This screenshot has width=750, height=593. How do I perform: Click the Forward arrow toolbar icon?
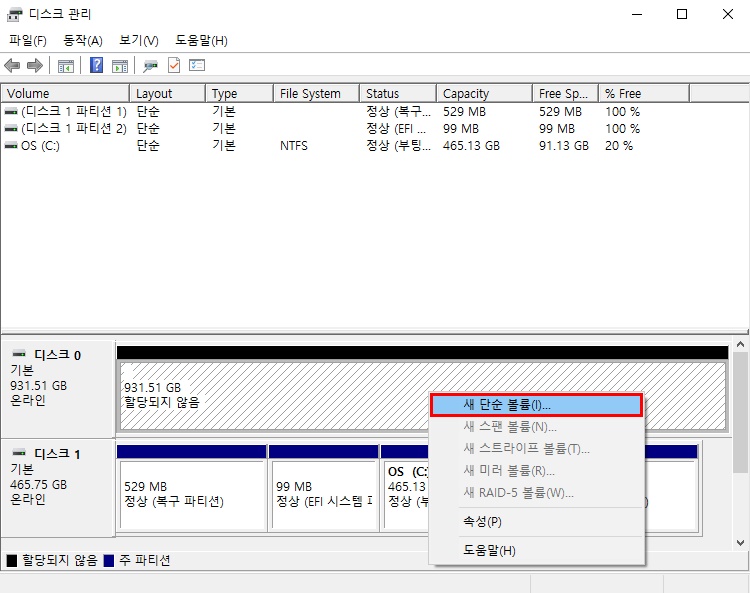tap(35, 66)
